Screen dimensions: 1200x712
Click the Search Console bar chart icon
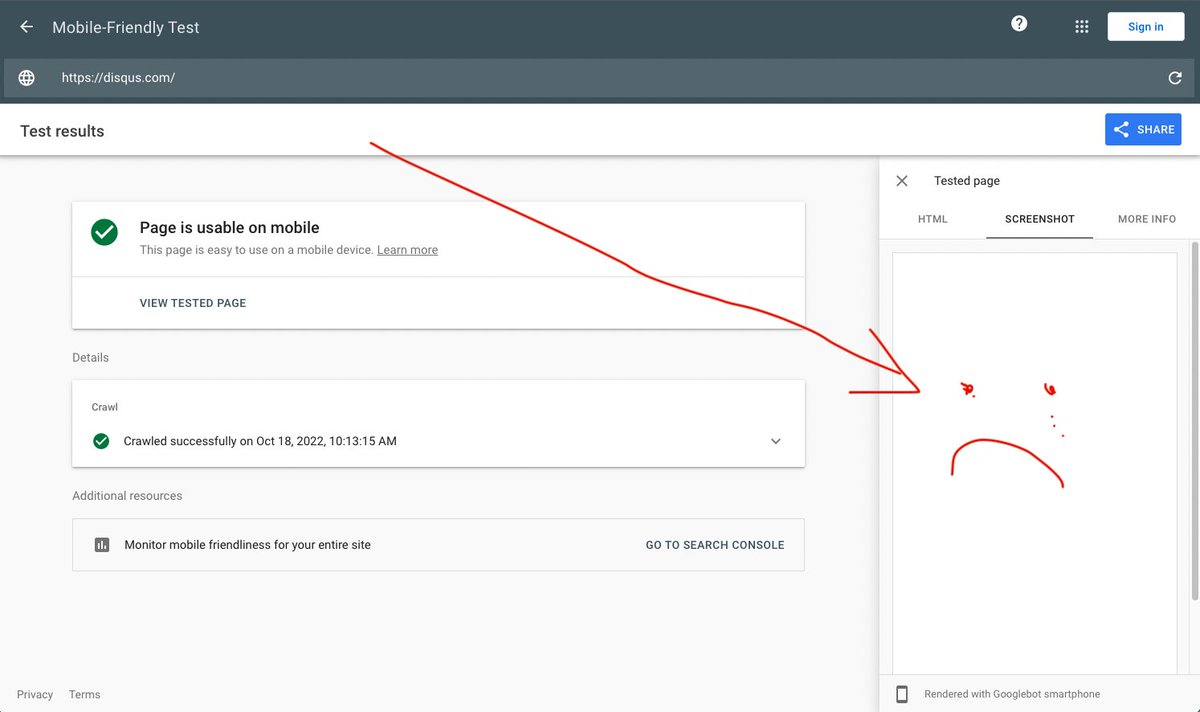pos(102,545)
